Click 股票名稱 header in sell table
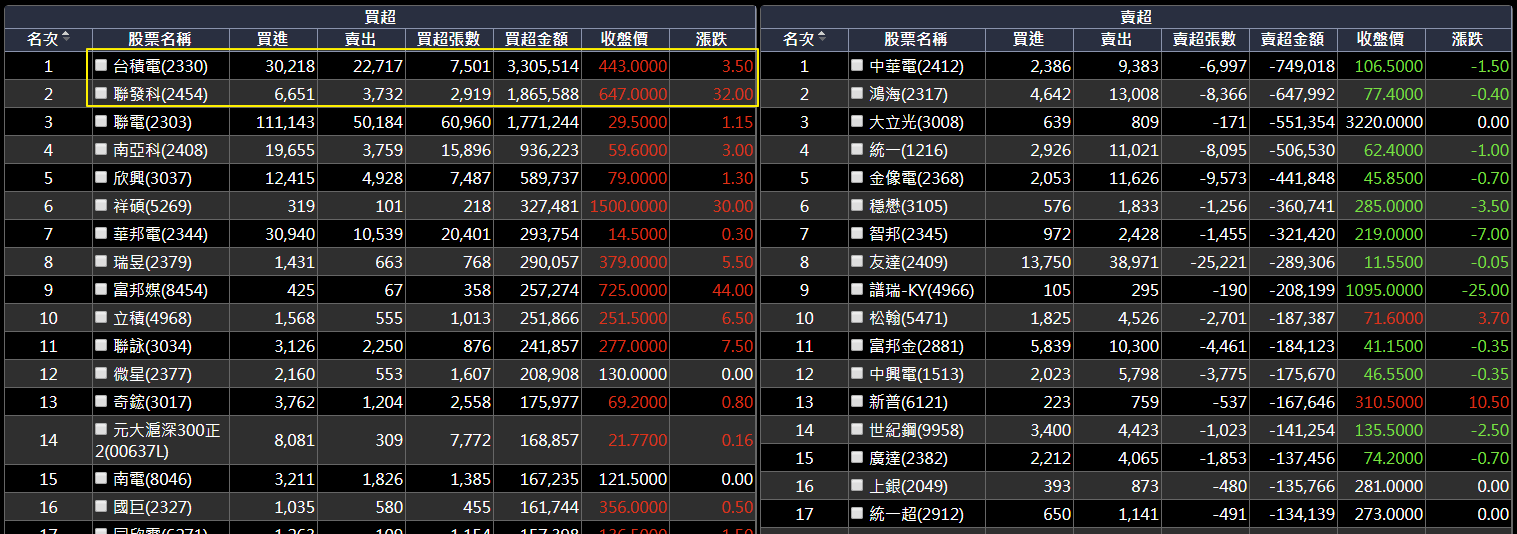The width and height of the screenshot is (1517, 534). click(916, 39)
